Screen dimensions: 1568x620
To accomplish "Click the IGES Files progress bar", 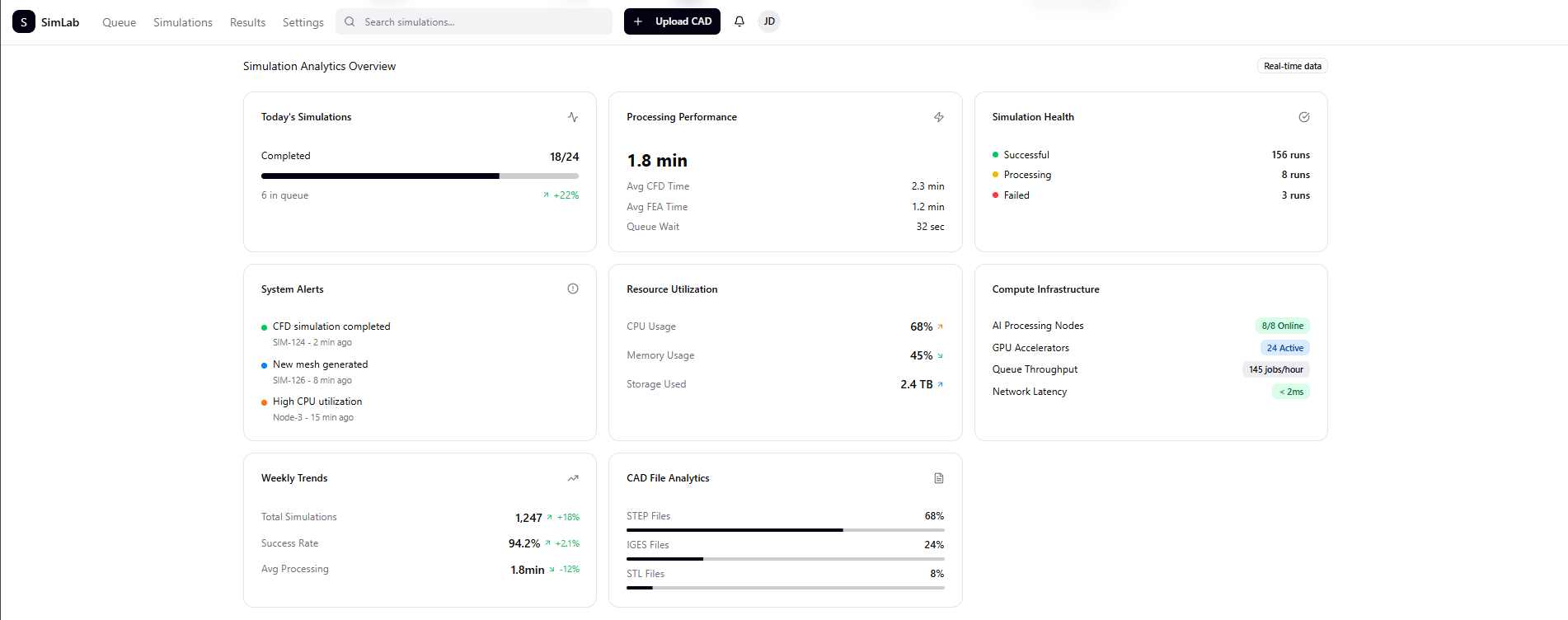I will (x=785, y=559).
